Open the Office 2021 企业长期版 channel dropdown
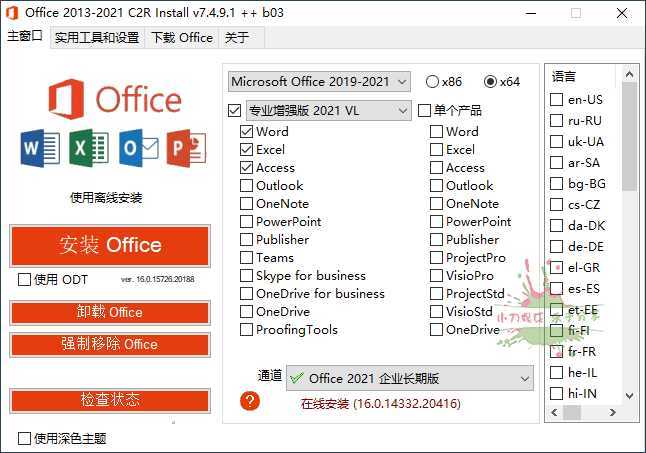The image size is (646, 453). point(409,379)
